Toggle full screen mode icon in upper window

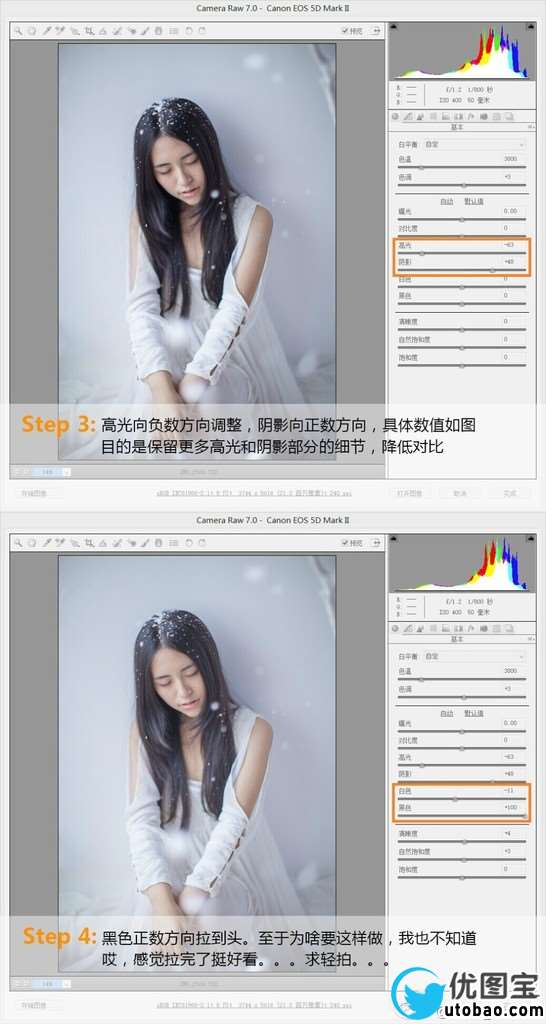coord(377,31)
